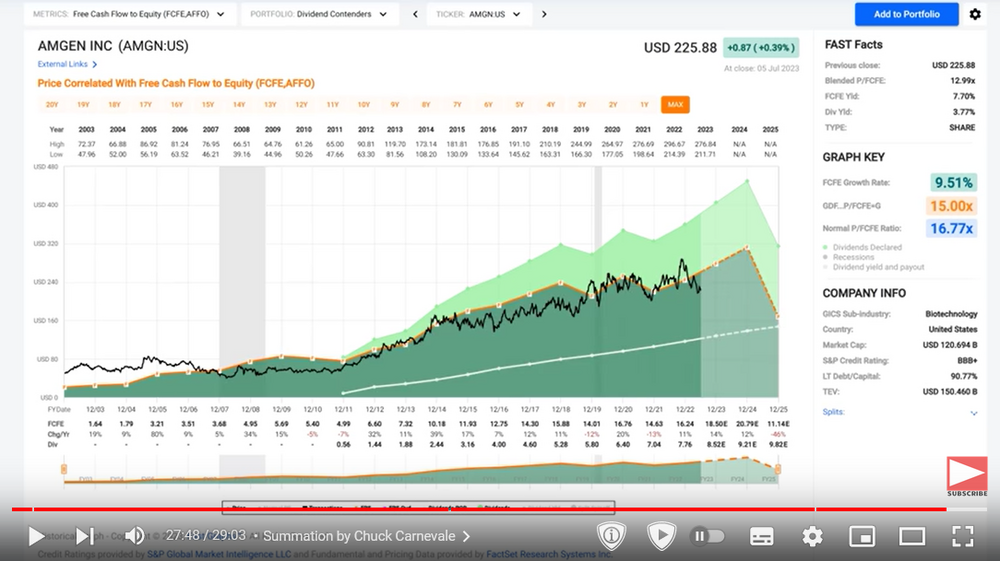Click Normal P/FCFE Ratio 16.77x swatch
The image size is (1000, 561).
tap(952, 228)
